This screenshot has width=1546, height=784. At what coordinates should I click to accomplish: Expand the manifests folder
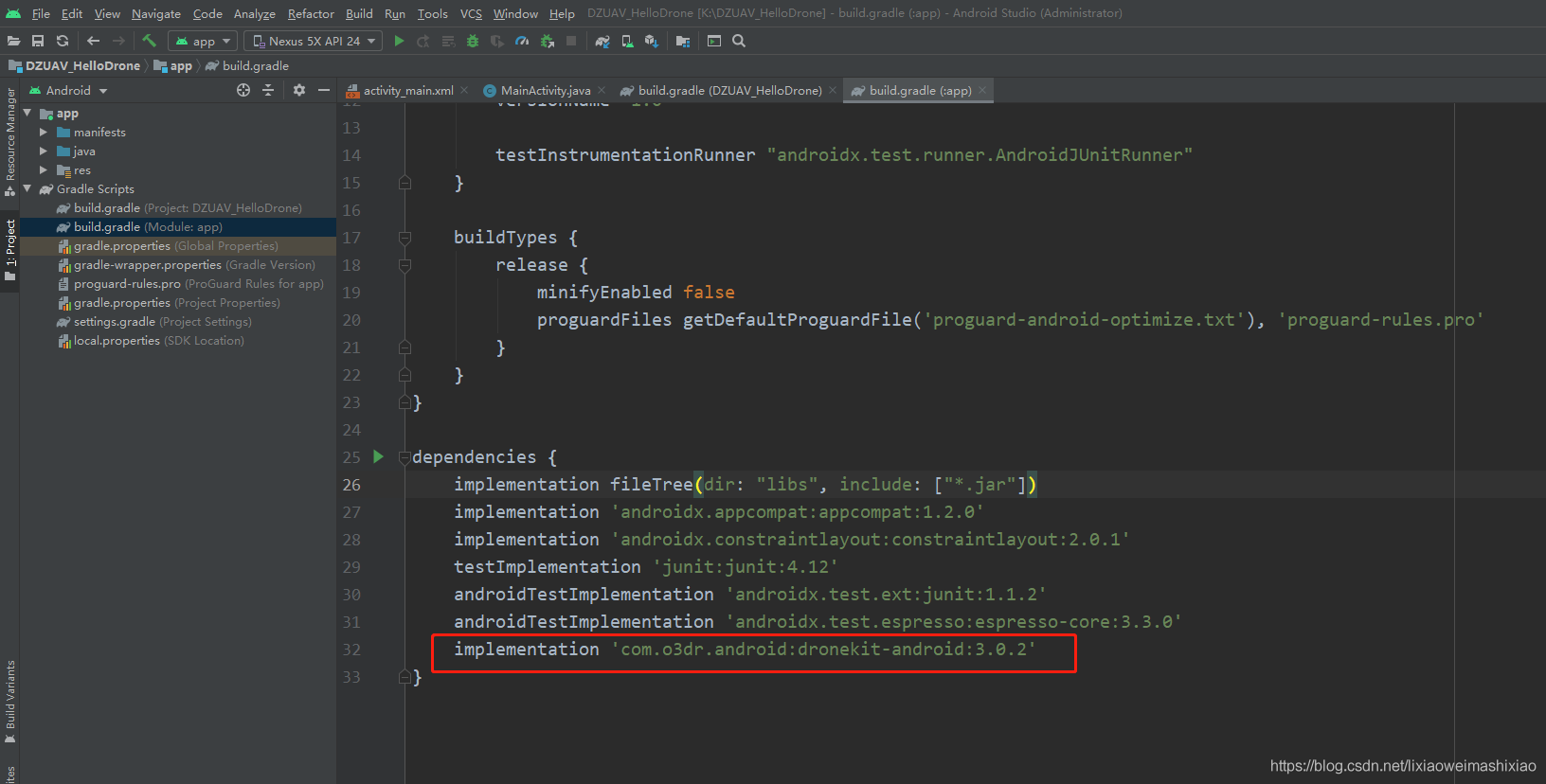tap(44, 133)
